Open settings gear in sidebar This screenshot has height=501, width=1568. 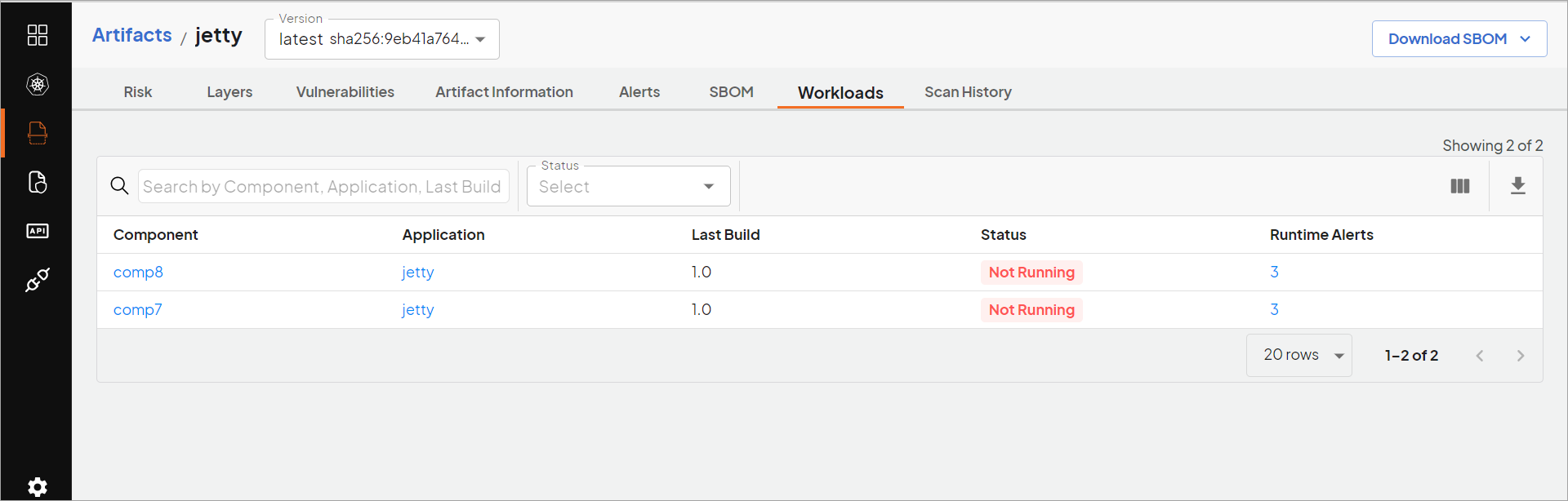[x=38, y=487]
